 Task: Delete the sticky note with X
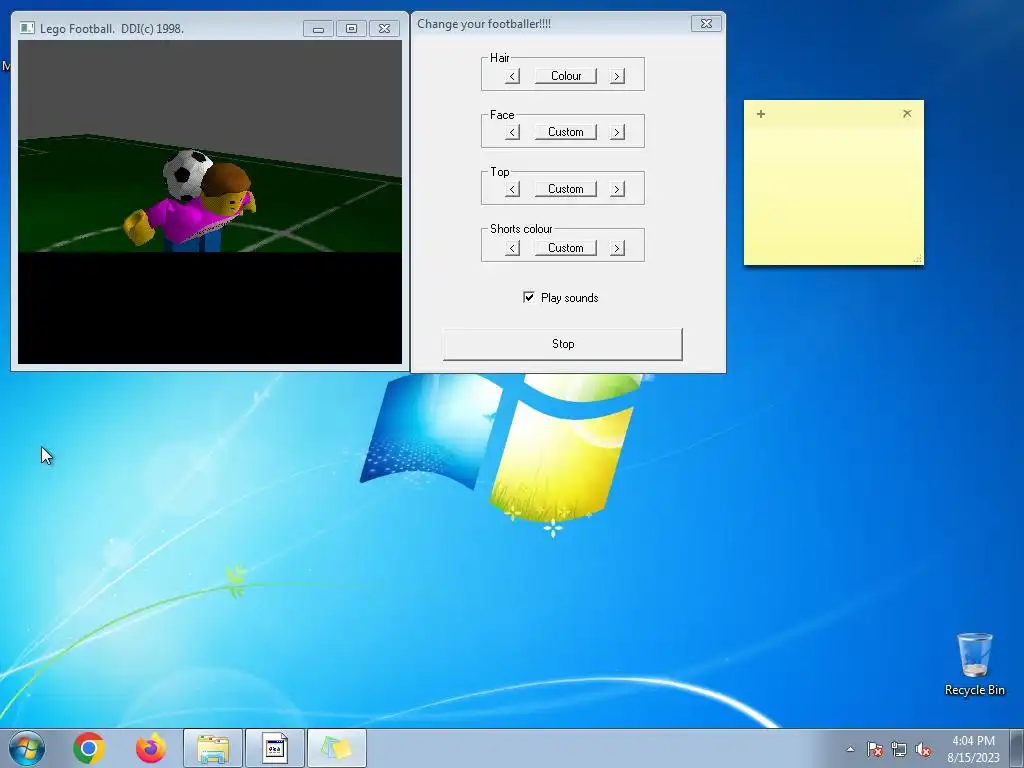pyautogui.click(x=907, y=114)
